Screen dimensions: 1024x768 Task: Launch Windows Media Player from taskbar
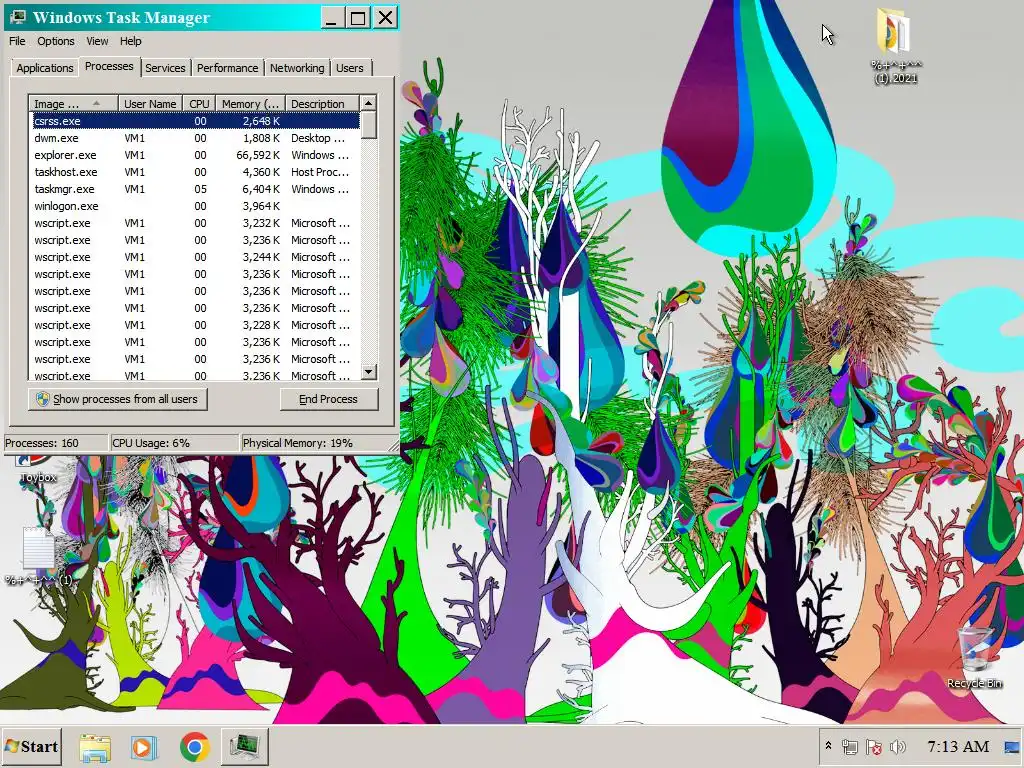tap(144, 747)
